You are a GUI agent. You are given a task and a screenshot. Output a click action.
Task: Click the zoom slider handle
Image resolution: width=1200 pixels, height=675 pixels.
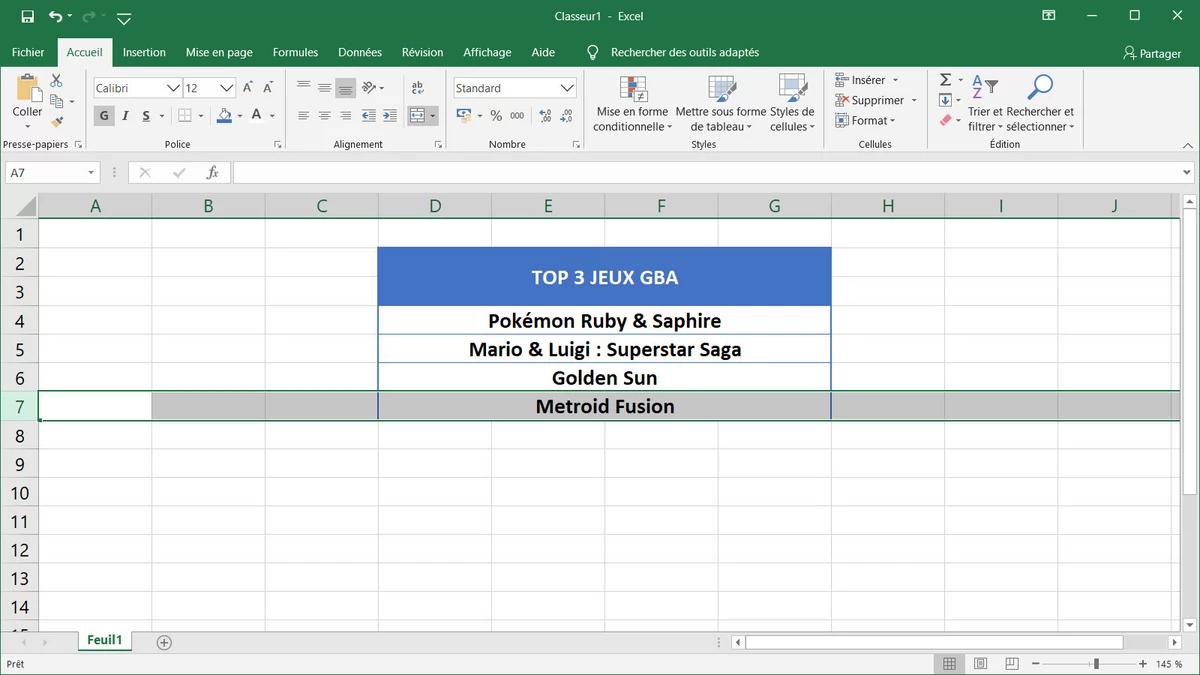pos(1096,664)
